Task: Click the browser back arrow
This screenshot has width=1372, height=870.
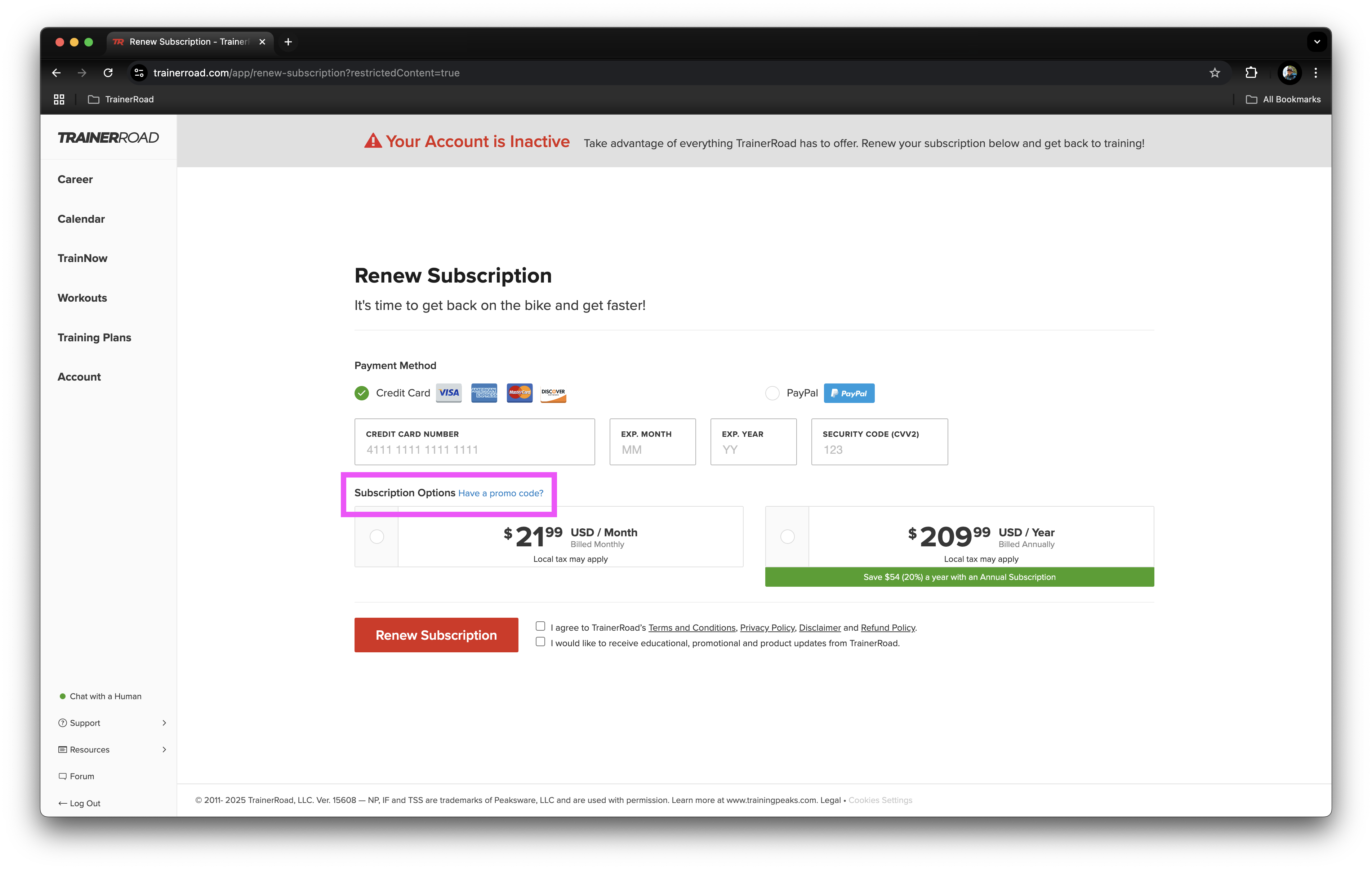Action: coord(56,72)
